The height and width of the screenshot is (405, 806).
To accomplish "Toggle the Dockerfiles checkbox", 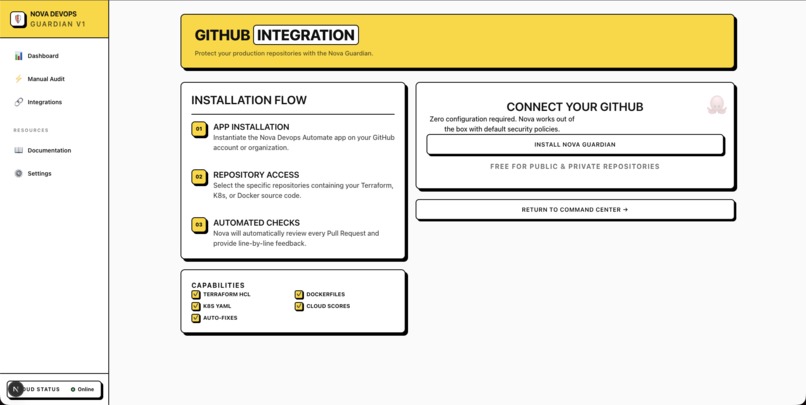I will coord(299,294).
